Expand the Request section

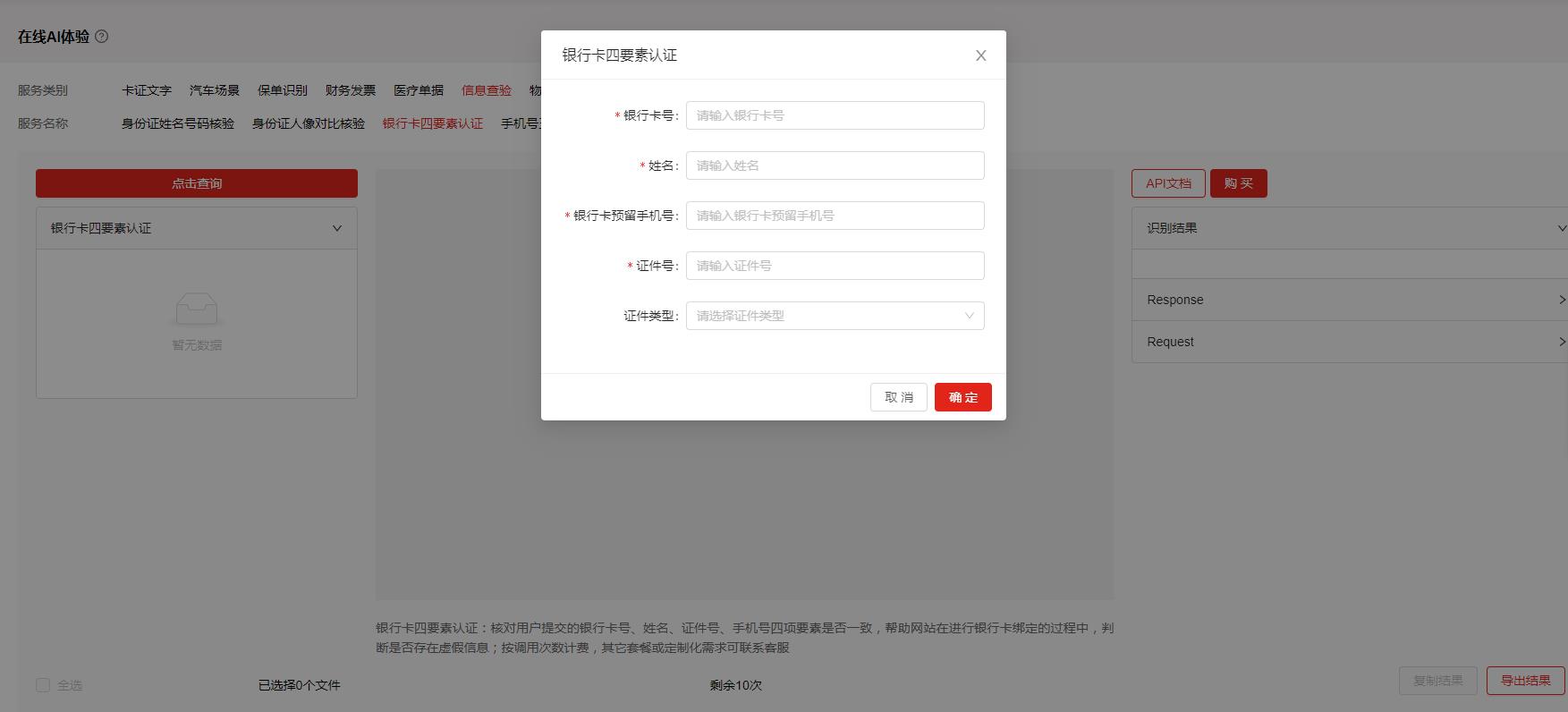click(1350, 342)
